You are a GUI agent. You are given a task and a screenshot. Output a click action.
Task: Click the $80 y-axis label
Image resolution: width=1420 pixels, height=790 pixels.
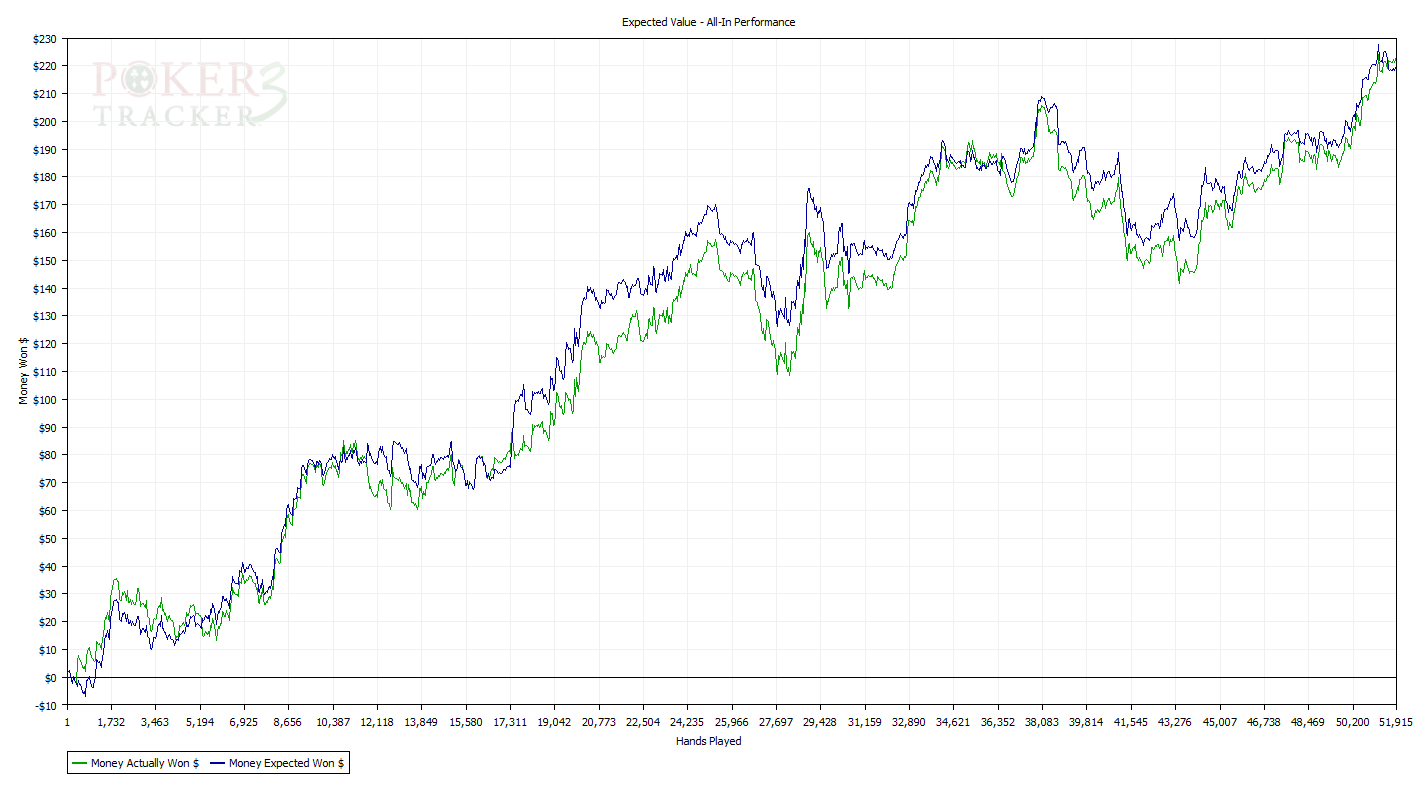48,455
